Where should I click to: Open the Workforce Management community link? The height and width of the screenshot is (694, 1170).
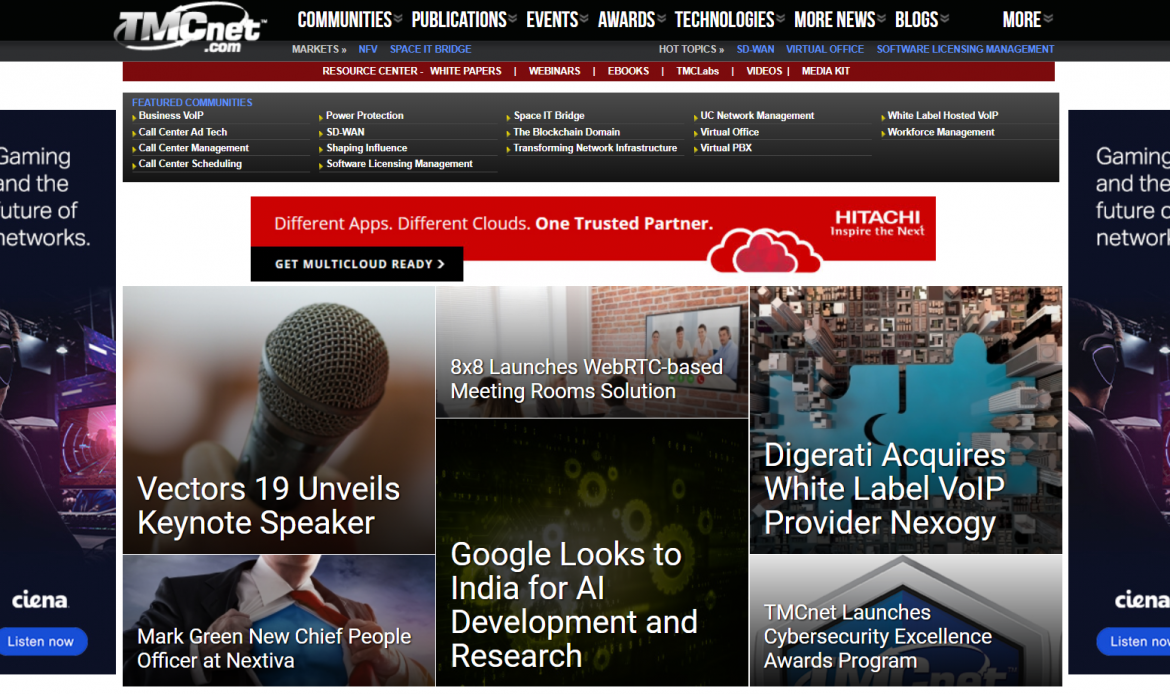[x=940, y=132]
